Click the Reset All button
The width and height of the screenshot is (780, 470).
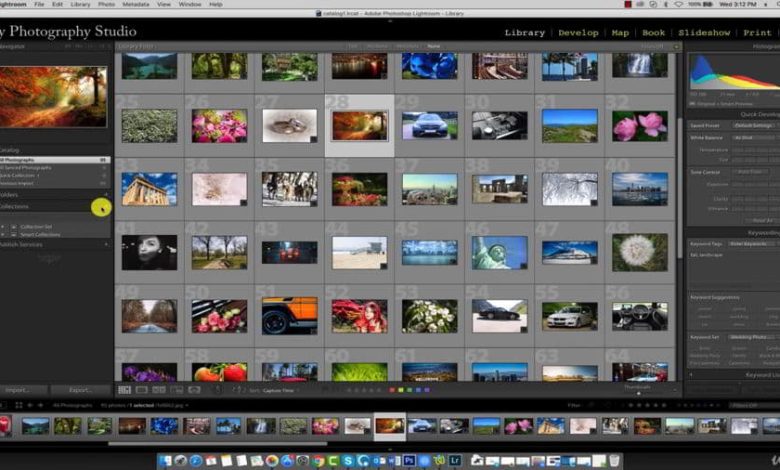point(763,220)
